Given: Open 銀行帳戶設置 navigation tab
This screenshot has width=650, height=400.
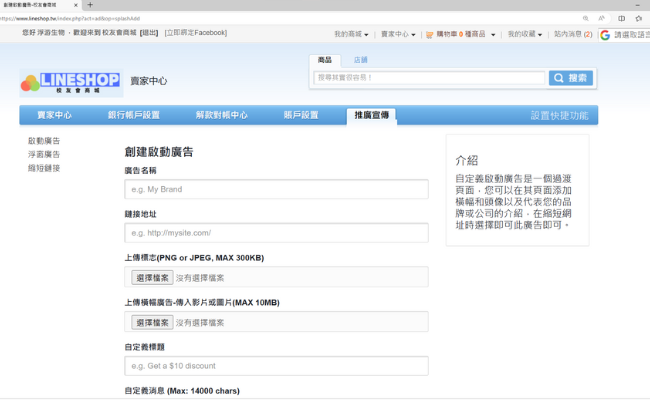Looking at the screenshot, I should [x=133, y=115].
